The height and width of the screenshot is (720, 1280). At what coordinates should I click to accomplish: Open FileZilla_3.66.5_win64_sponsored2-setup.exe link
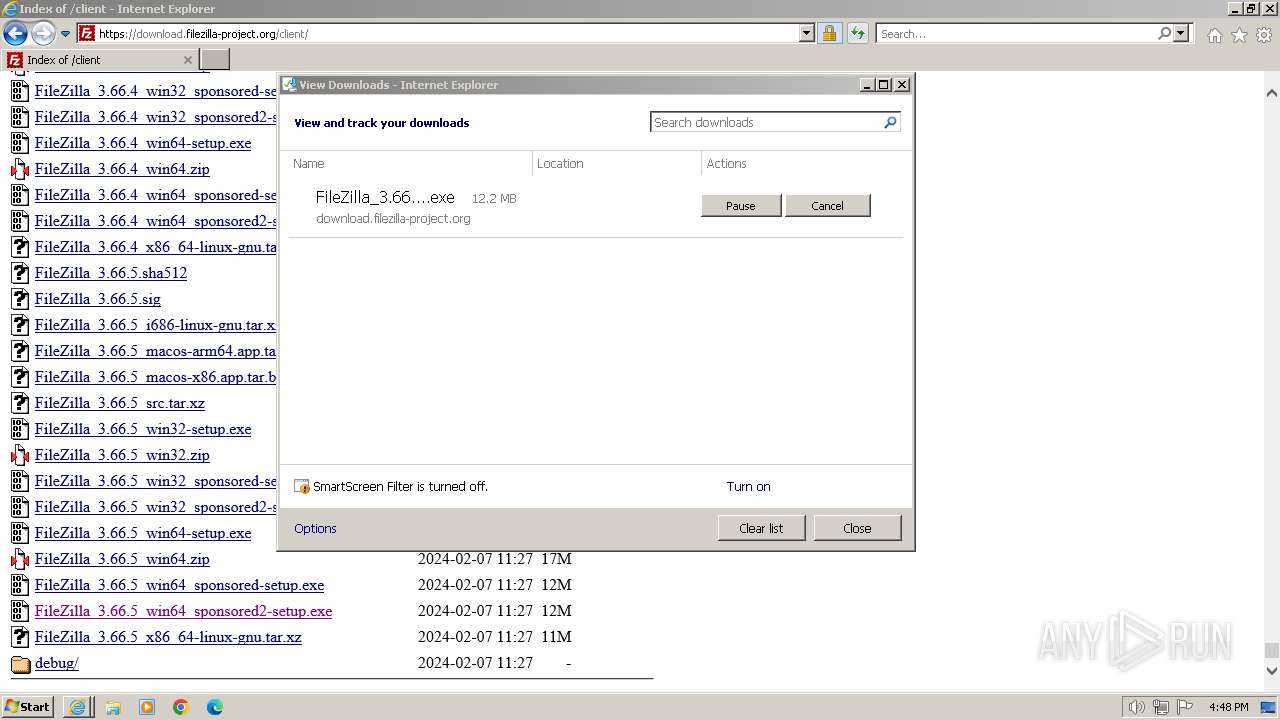184,611
